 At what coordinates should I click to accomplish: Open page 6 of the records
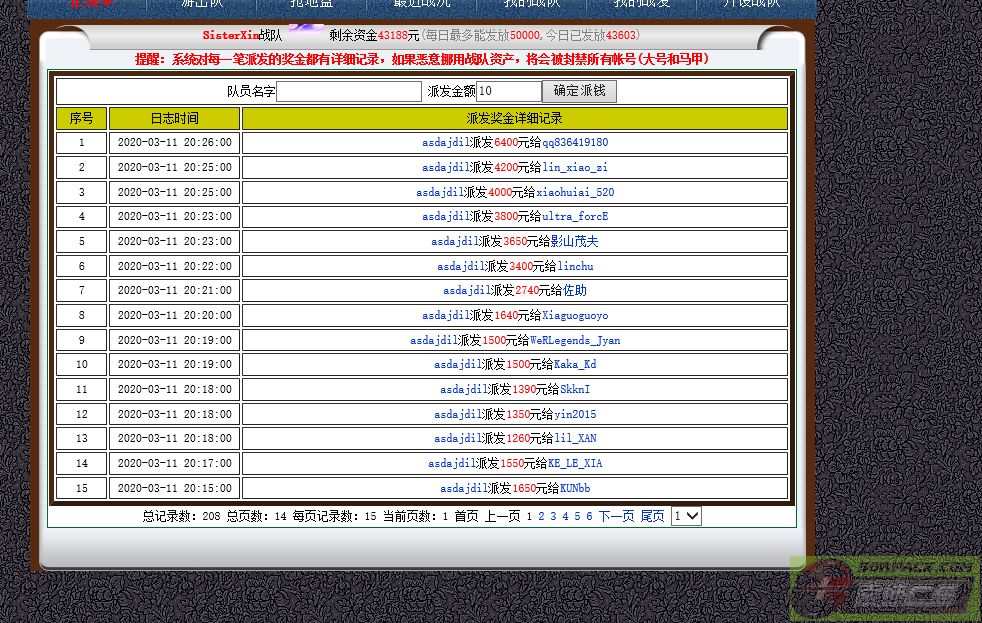(589, 517)
